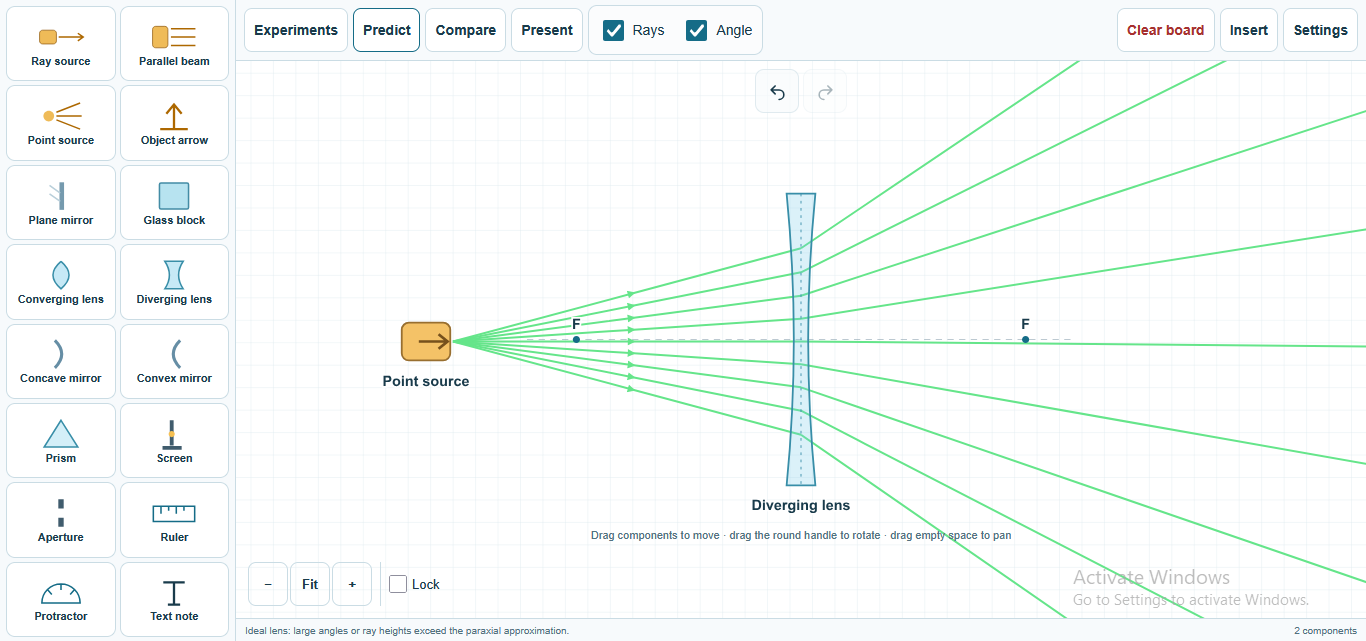Open the Insert menu
Viewport: 1366px width, 641px height.
[x=1249, y=30]
